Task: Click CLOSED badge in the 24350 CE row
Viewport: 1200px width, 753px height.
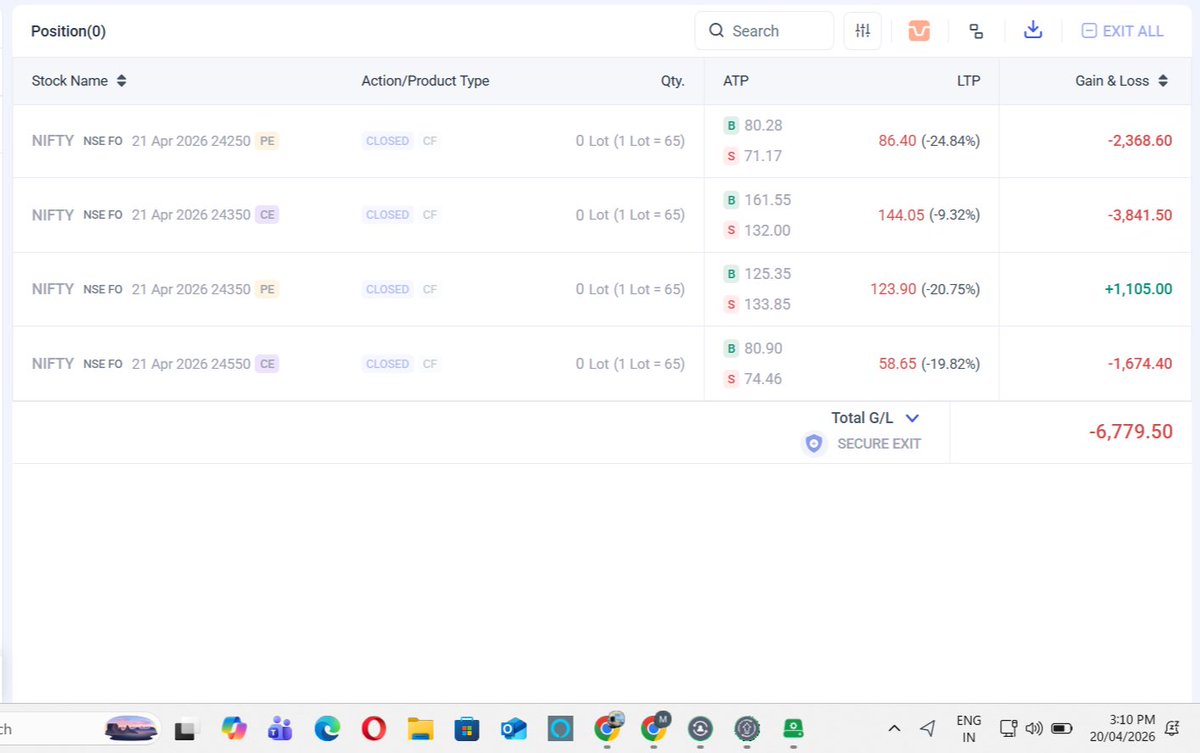Action: tap(388, 215)
